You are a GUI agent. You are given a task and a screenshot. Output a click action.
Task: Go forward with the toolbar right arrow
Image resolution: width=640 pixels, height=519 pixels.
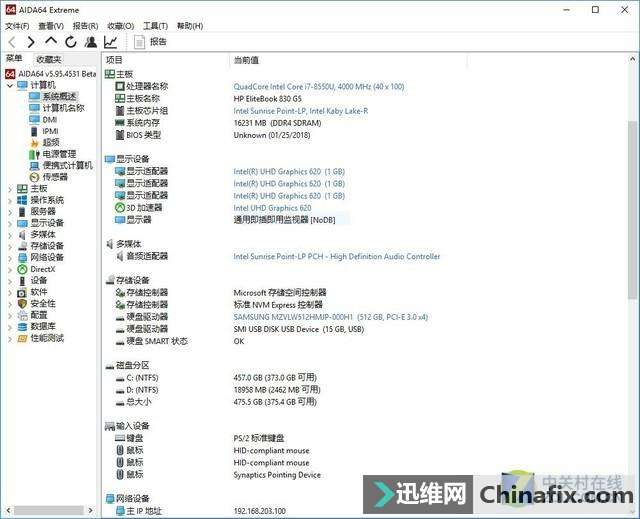pyautogui.click(x=31, y=42)
